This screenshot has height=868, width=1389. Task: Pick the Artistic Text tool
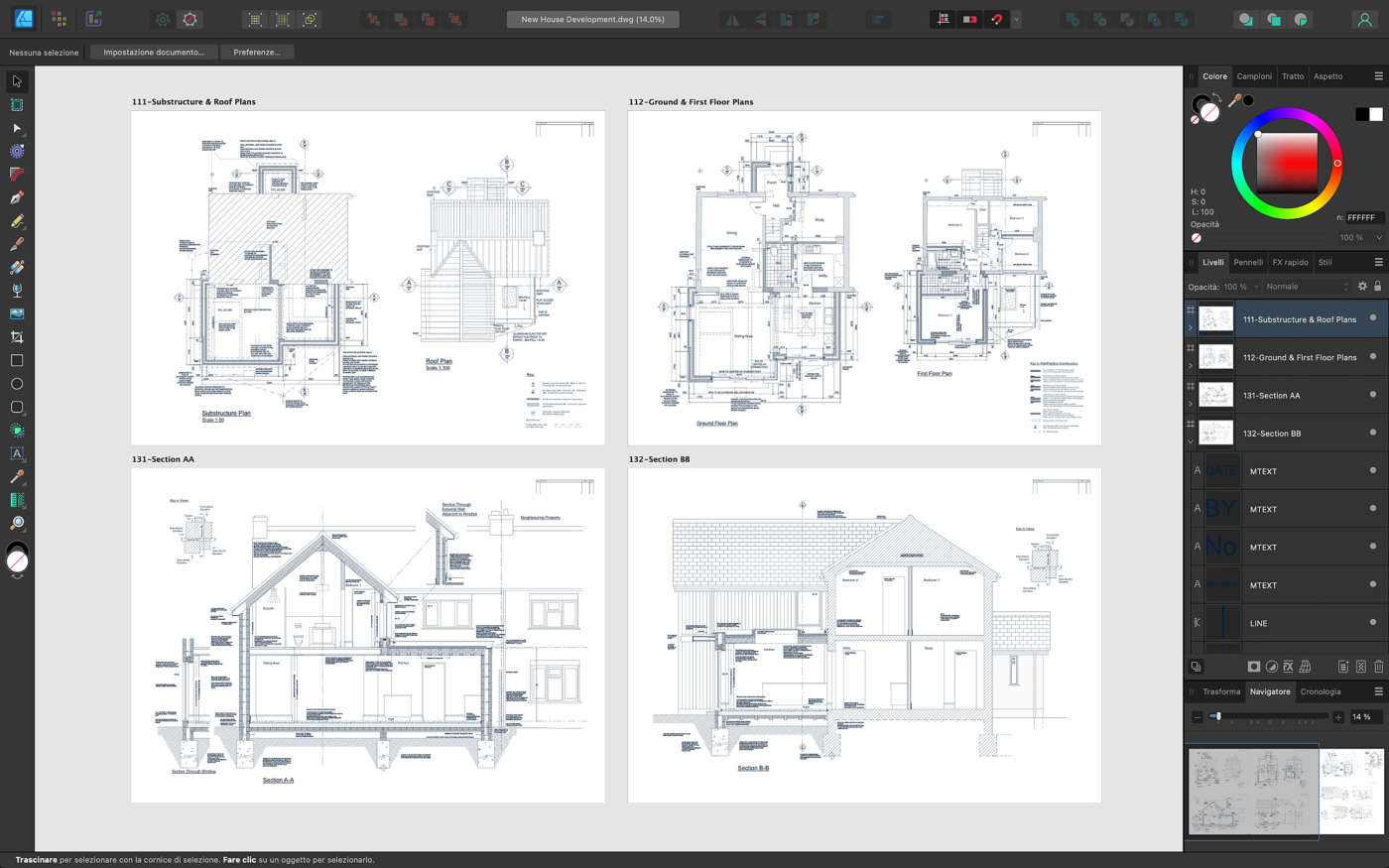(x=16, y=453)
